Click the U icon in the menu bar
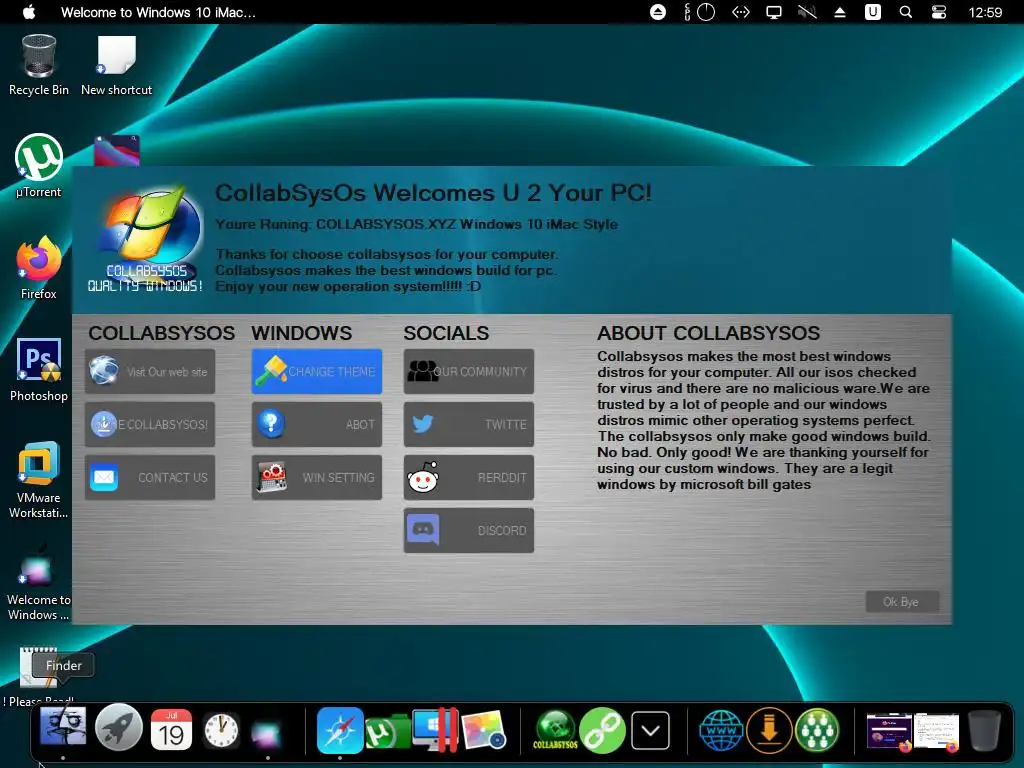Screen dimensions: 1024x768 click(872, 12)
